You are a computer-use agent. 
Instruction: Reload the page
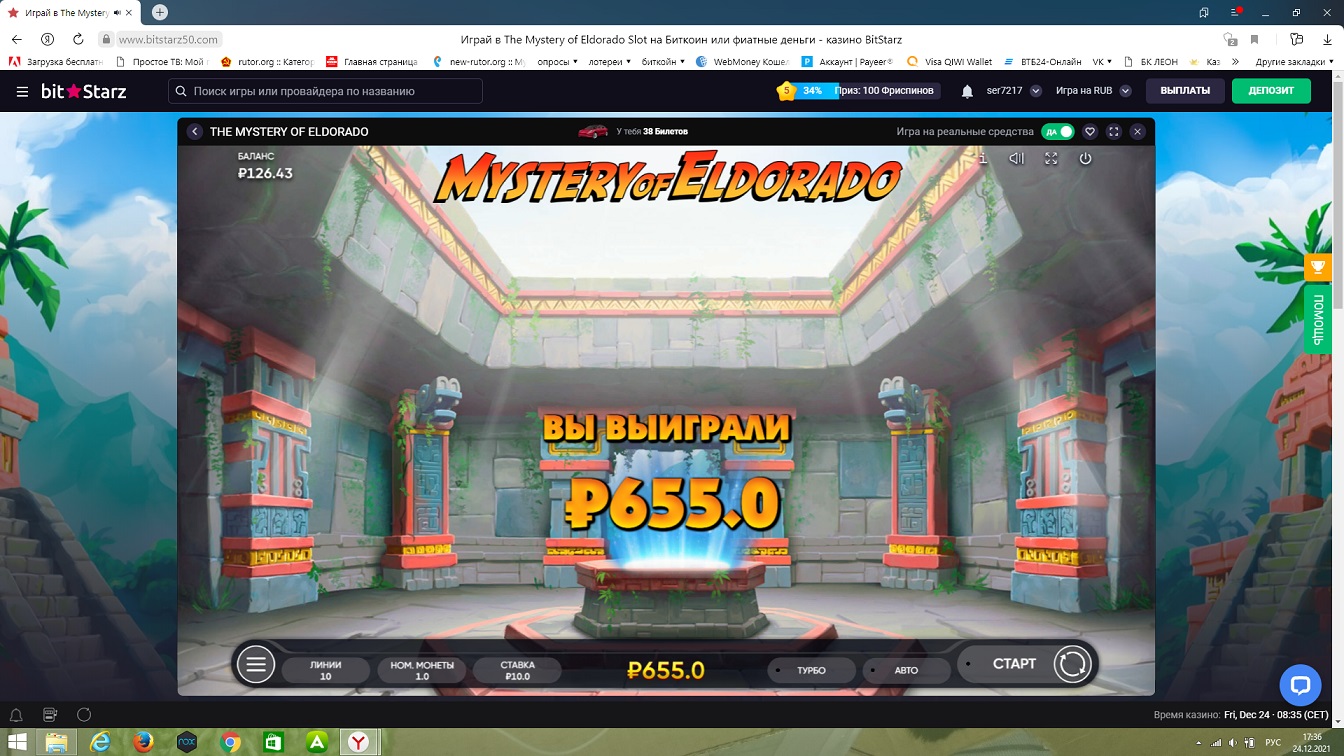click(x=78, y=39)
